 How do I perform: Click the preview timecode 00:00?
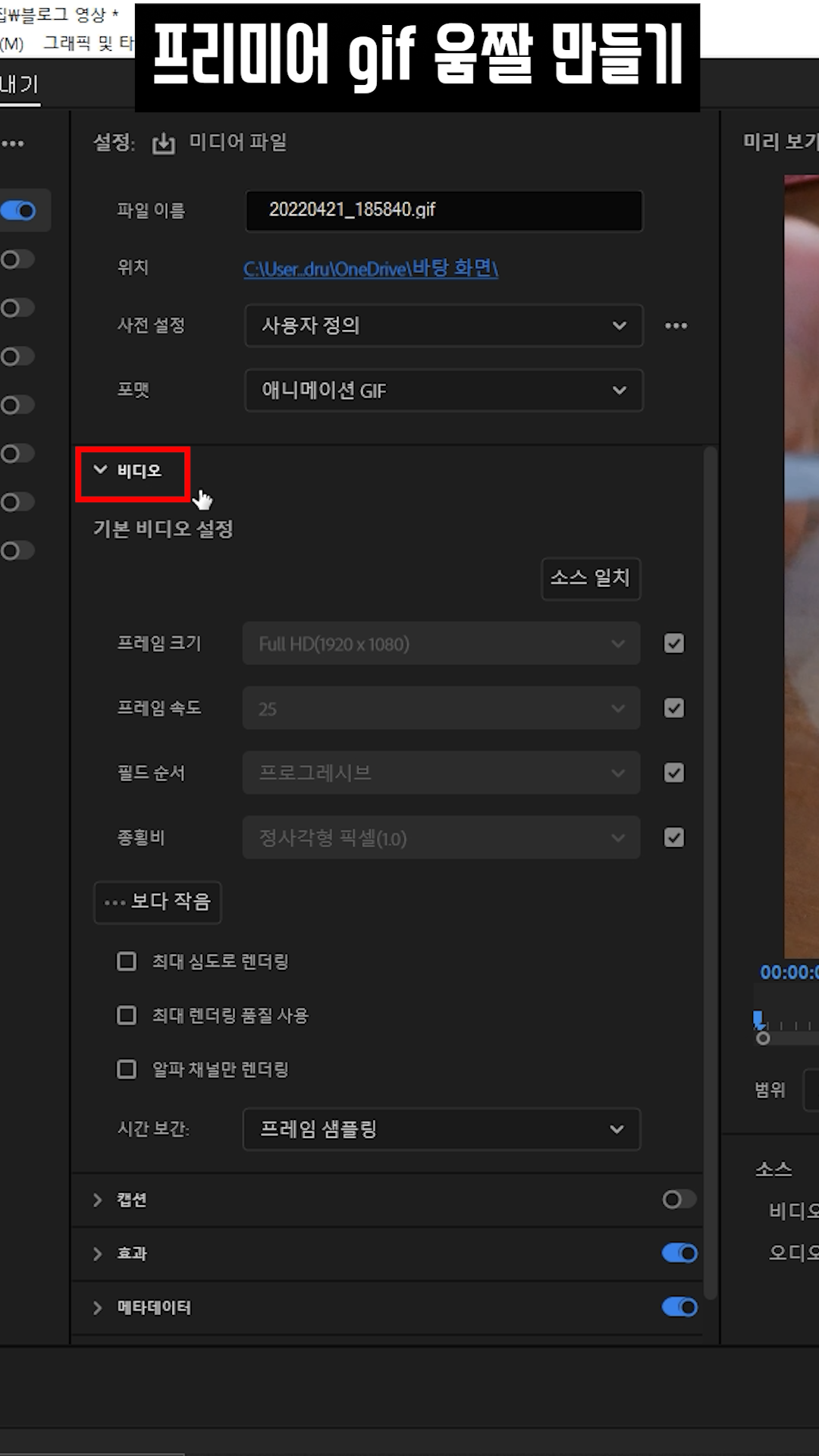789,972
